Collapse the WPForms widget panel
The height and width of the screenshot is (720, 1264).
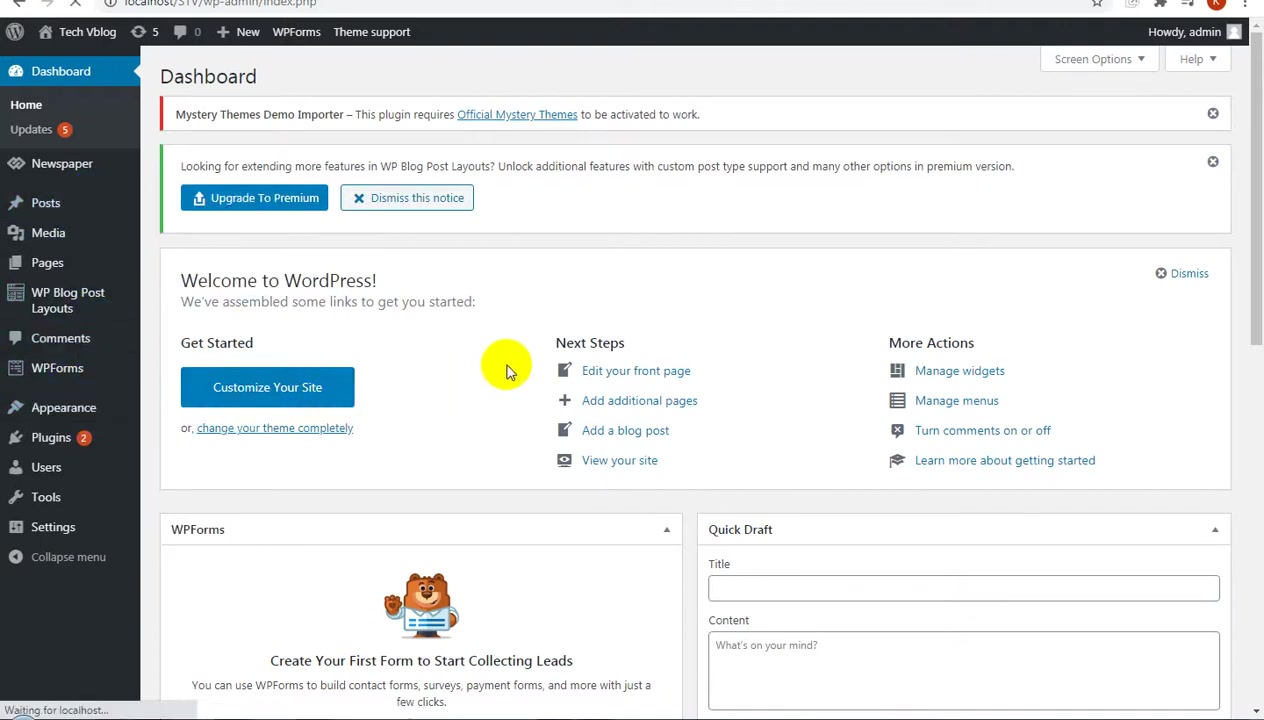click(667, 530)
